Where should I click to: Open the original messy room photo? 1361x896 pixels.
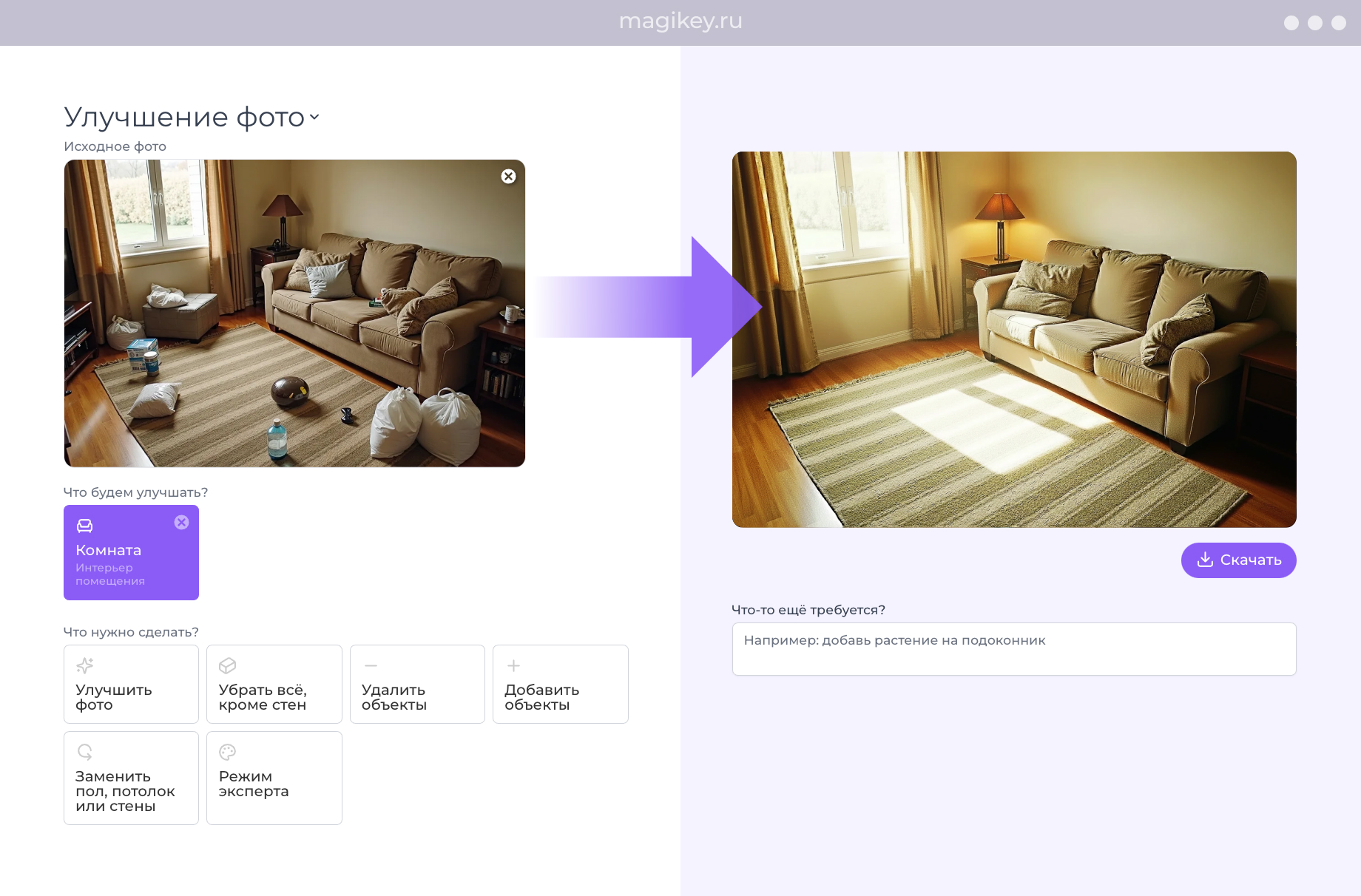(x=294, y=313)
